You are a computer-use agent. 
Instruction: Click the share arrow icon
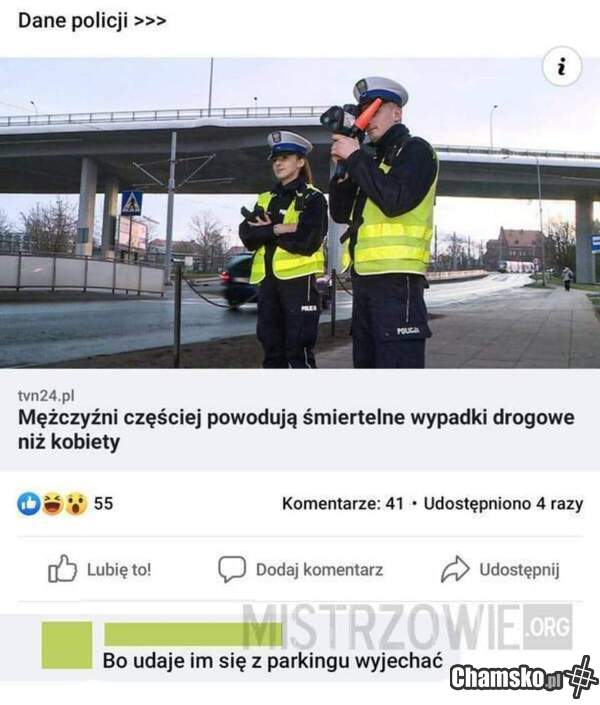point(455,569)
